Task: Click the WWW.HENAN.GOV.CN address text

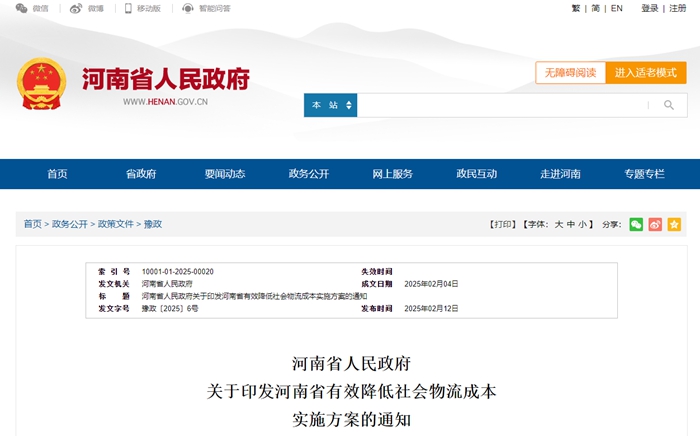Action: coord(165,102)
